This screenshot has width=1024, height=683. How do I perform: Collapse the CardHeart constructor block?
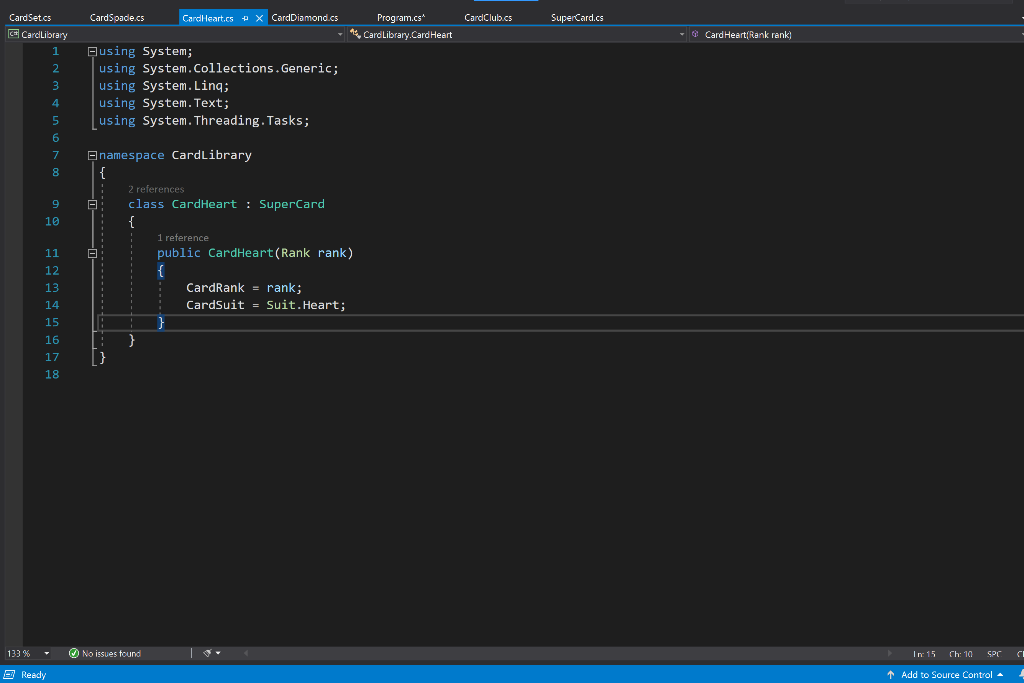[x=92, y=253]
